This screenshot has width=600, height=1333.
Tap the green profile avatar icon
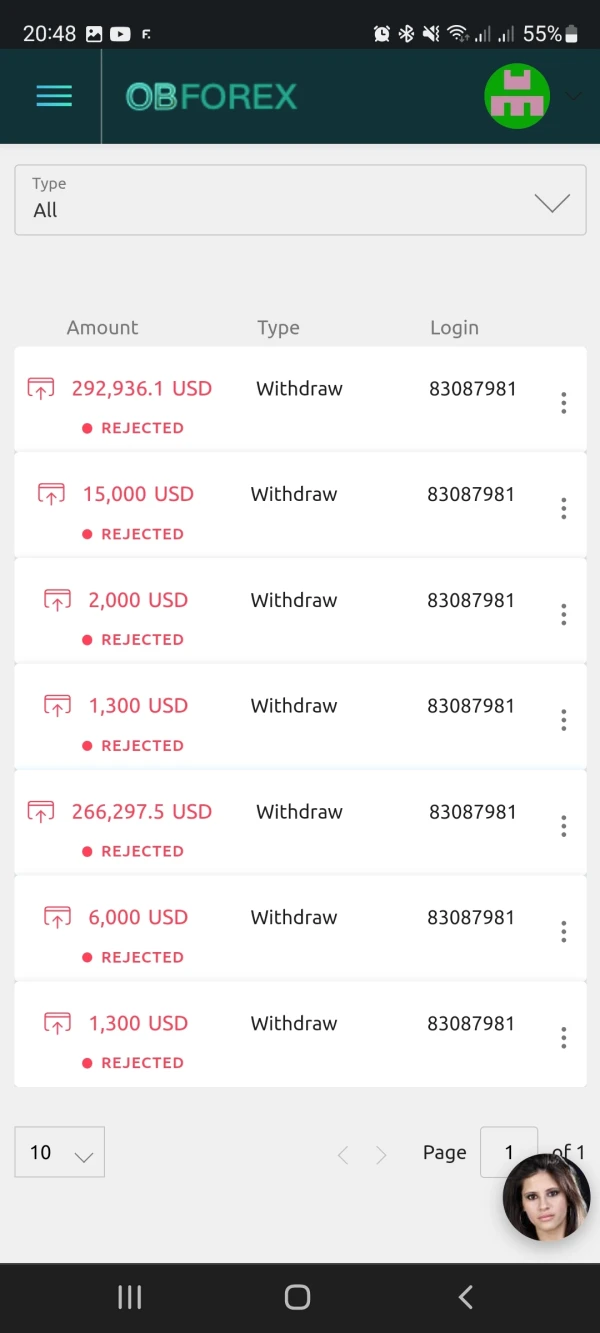coord(517,96)
